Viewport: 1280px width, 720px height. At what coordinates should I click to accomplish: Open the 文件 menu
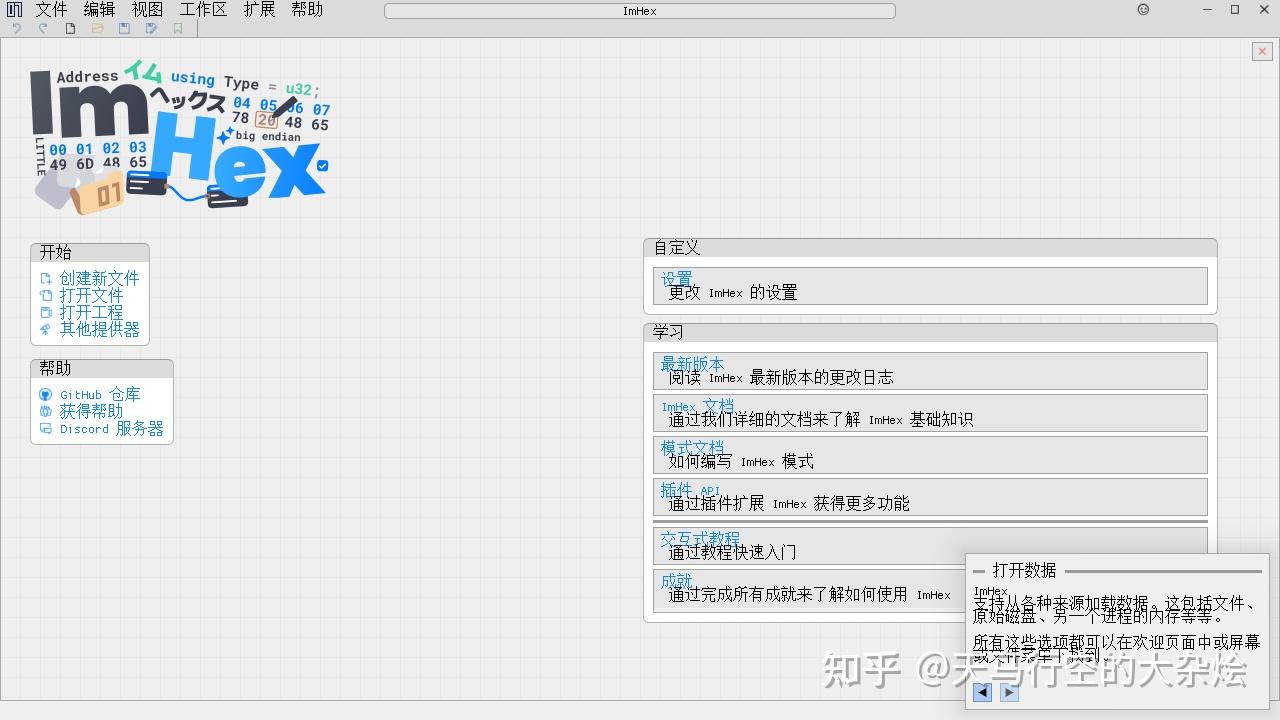[50, 9]
